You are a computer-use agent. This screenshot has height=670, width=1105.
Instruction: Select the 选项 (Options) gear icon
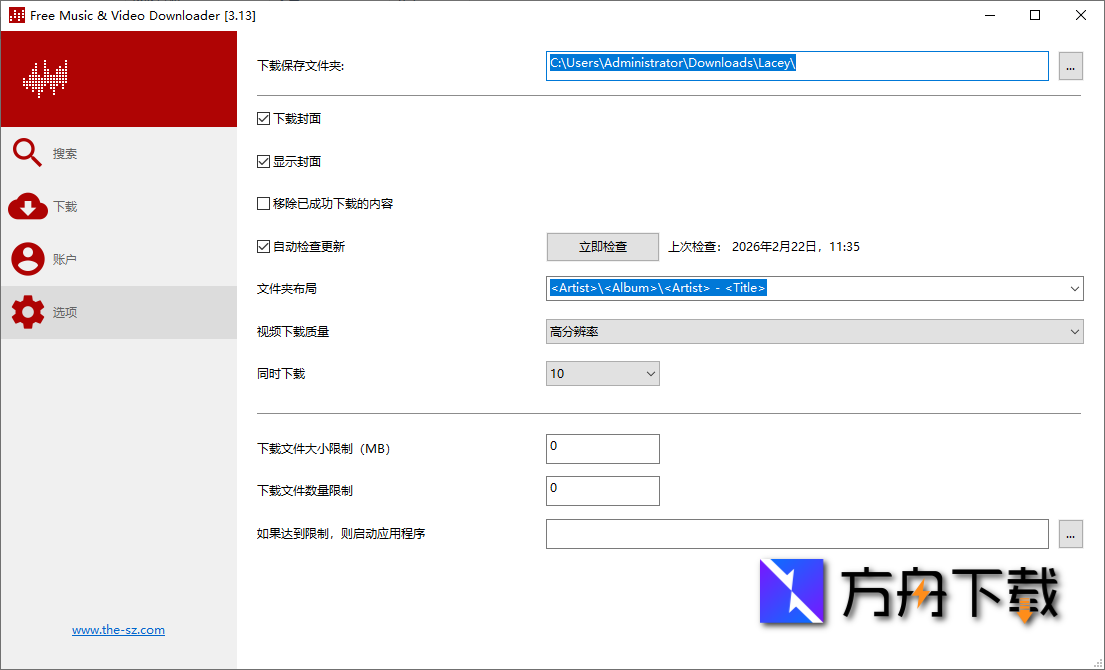pos(28,311)
